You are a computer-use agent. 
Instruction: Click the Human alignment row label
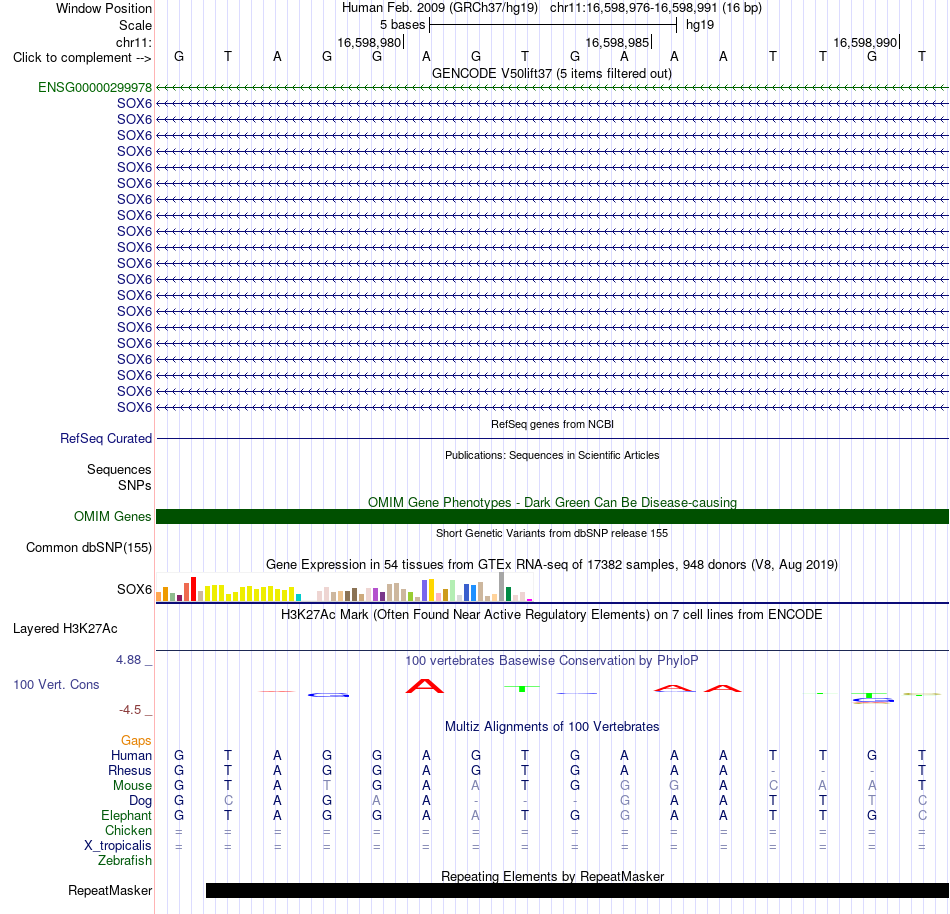pyautogui.click(x=131, y=756)
